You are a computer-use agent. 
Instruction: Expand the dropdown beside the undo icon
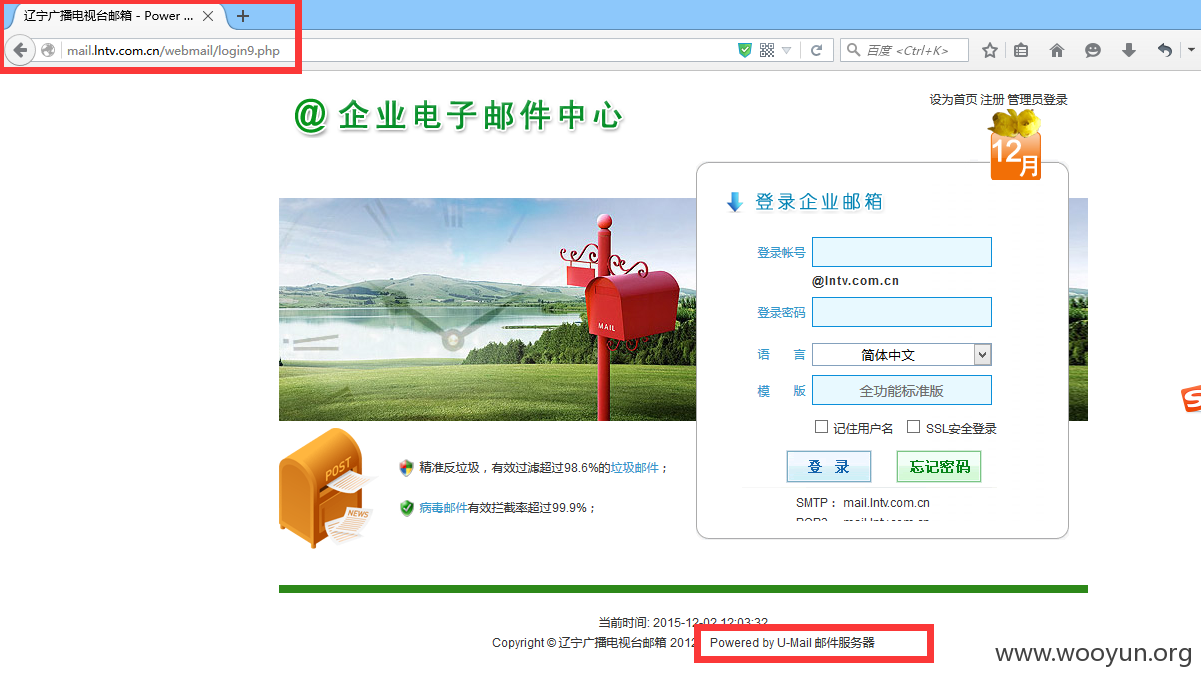1190,50
